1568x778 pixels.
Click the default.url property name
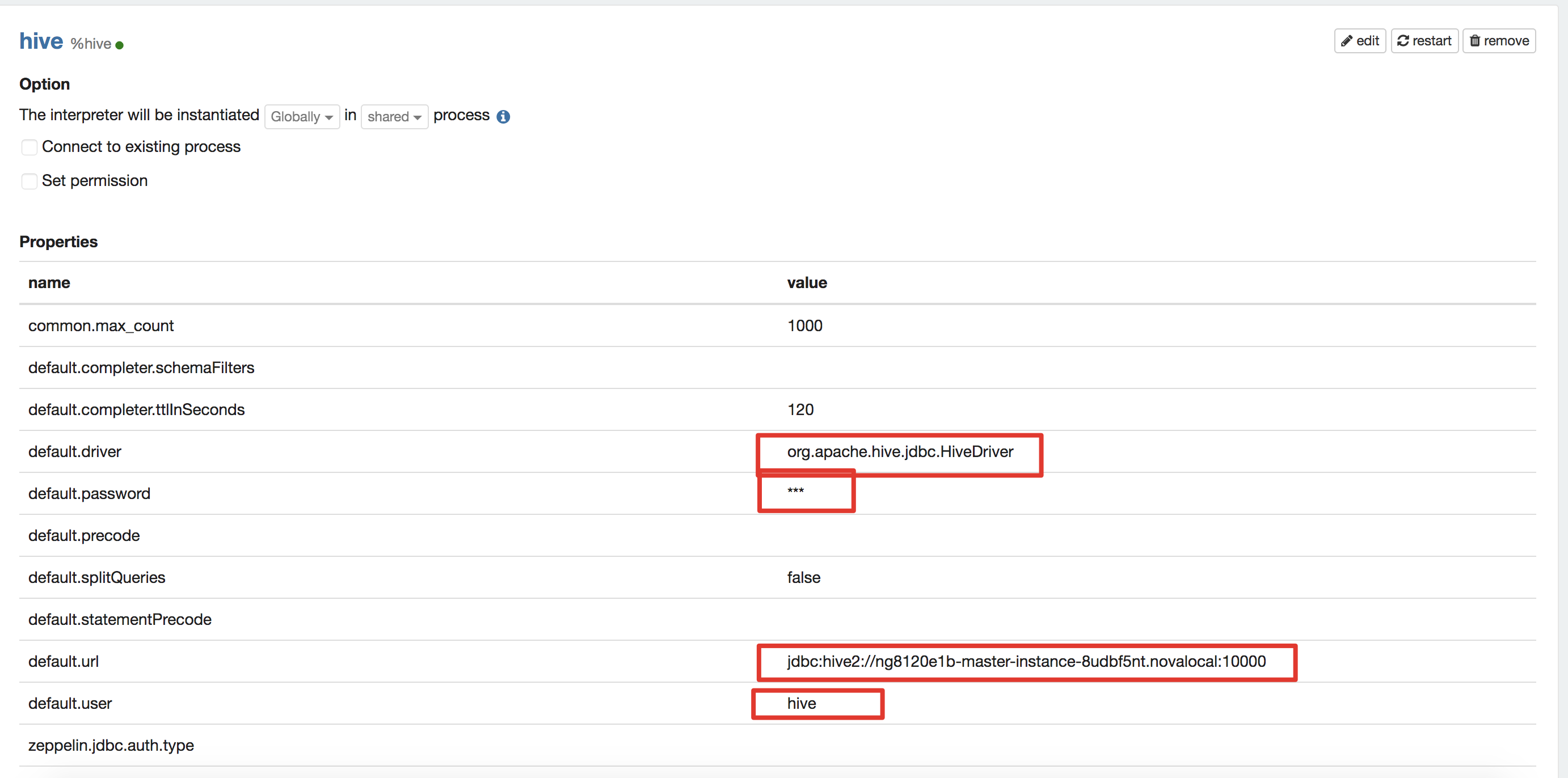pyautogui.click(x=64, y=661)
